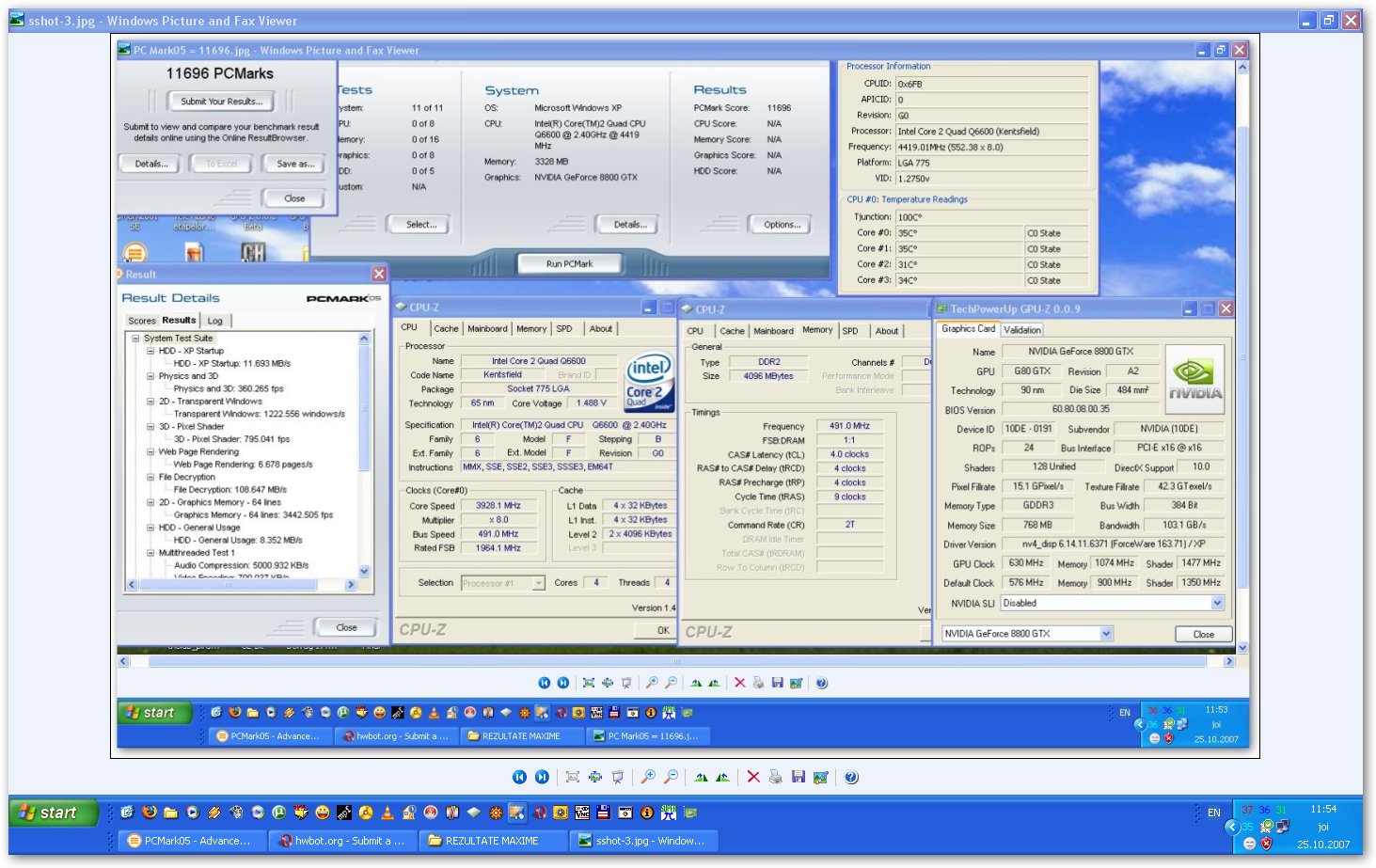Collapse System Test Suite tree node
This screenshot has height=868, width=1376.
pos(135,339)
